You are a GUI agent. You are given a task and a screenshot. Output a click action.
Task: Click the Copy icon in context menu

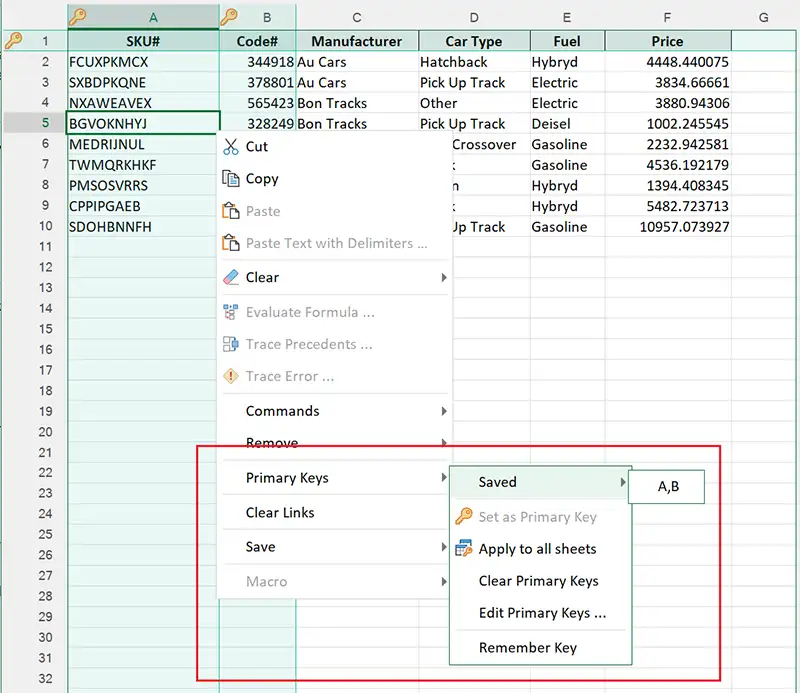pos(231,179)
